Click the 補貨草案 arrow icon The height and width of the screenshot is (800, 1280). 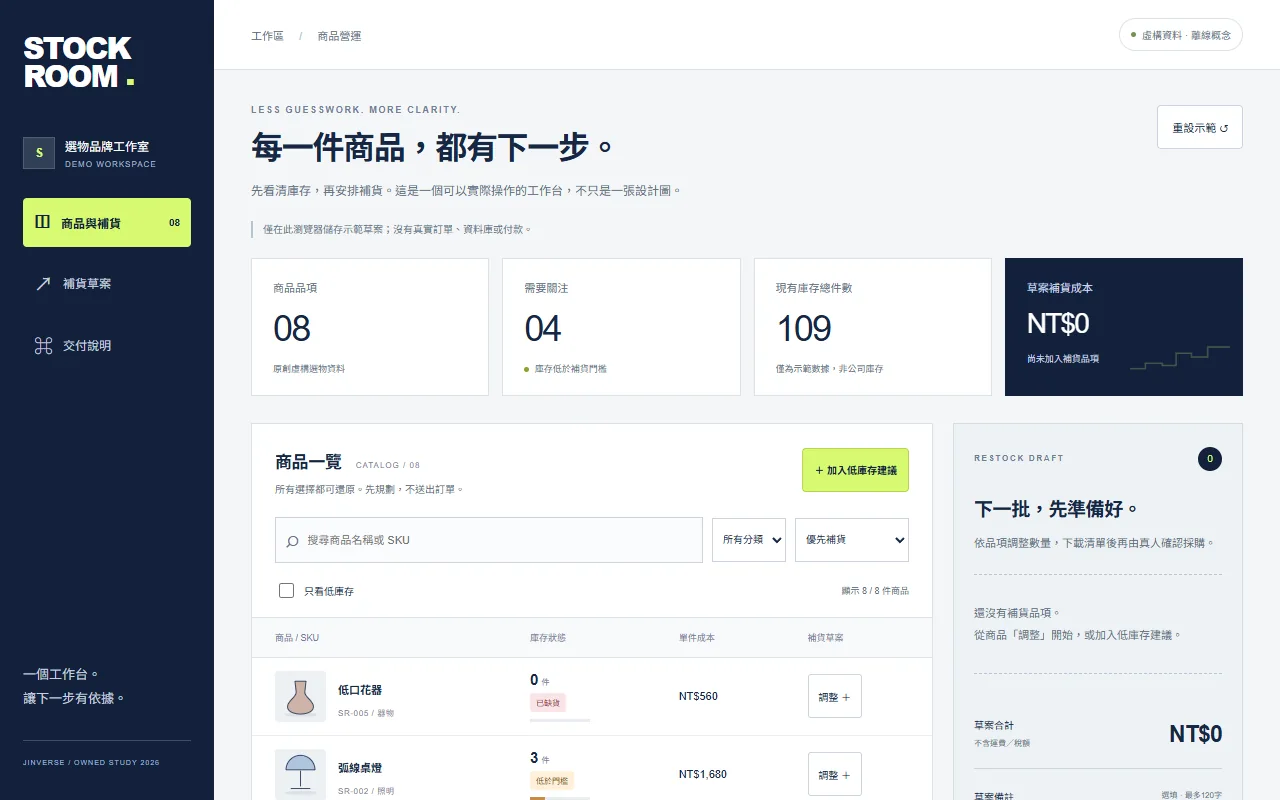coord(43,284)
